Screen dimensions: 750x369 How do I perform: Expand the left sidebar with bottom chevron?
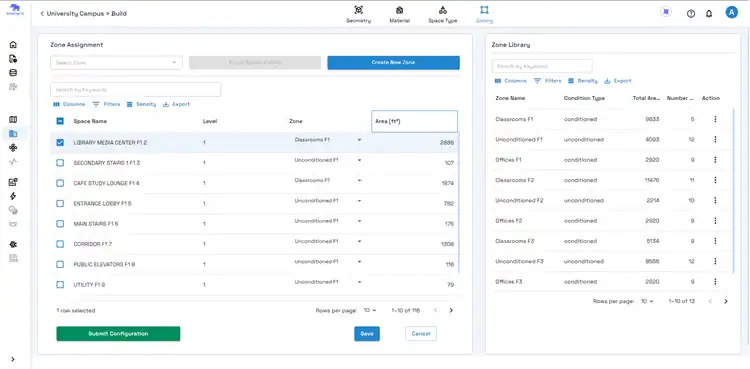[x=13, y=359]
